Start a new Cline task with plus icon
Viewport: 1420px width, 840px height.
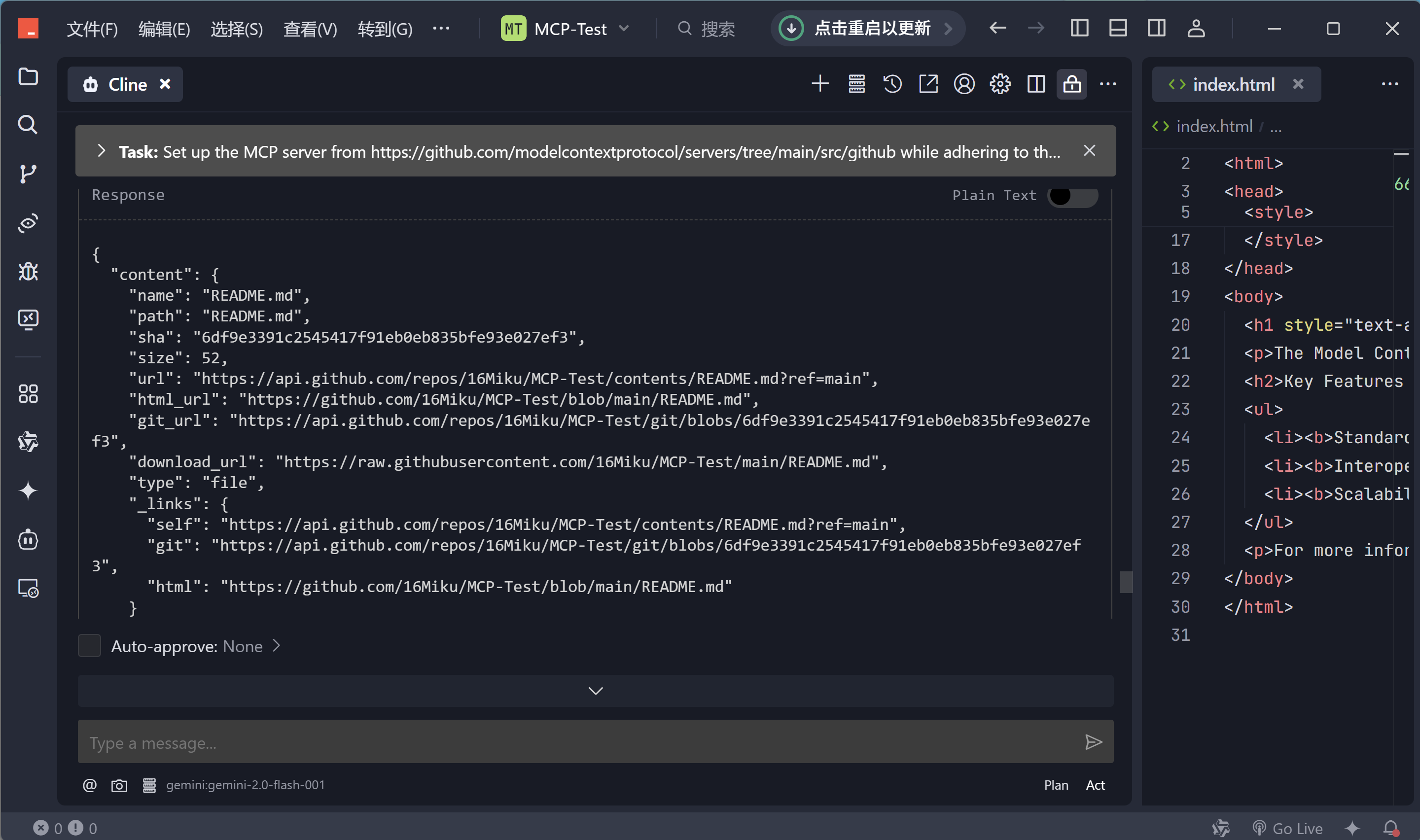(x=820, y=84)
